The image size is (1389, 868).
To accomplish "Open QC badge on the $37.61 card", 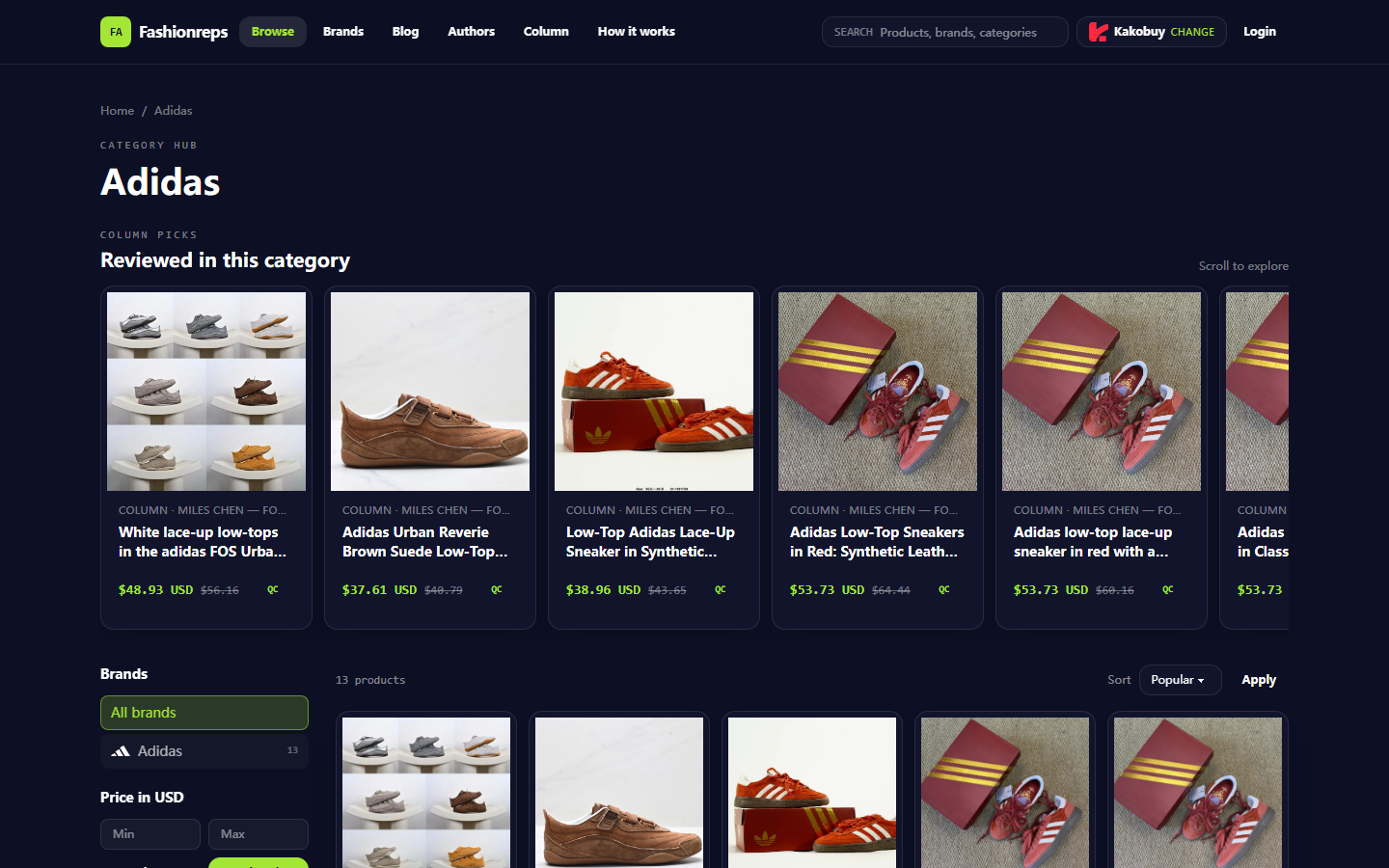I will (497, 589).
